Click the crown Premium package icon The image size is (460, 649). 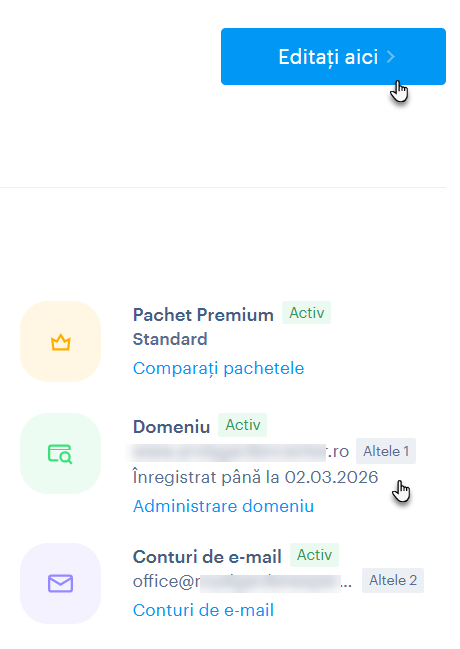click(60, 341)
